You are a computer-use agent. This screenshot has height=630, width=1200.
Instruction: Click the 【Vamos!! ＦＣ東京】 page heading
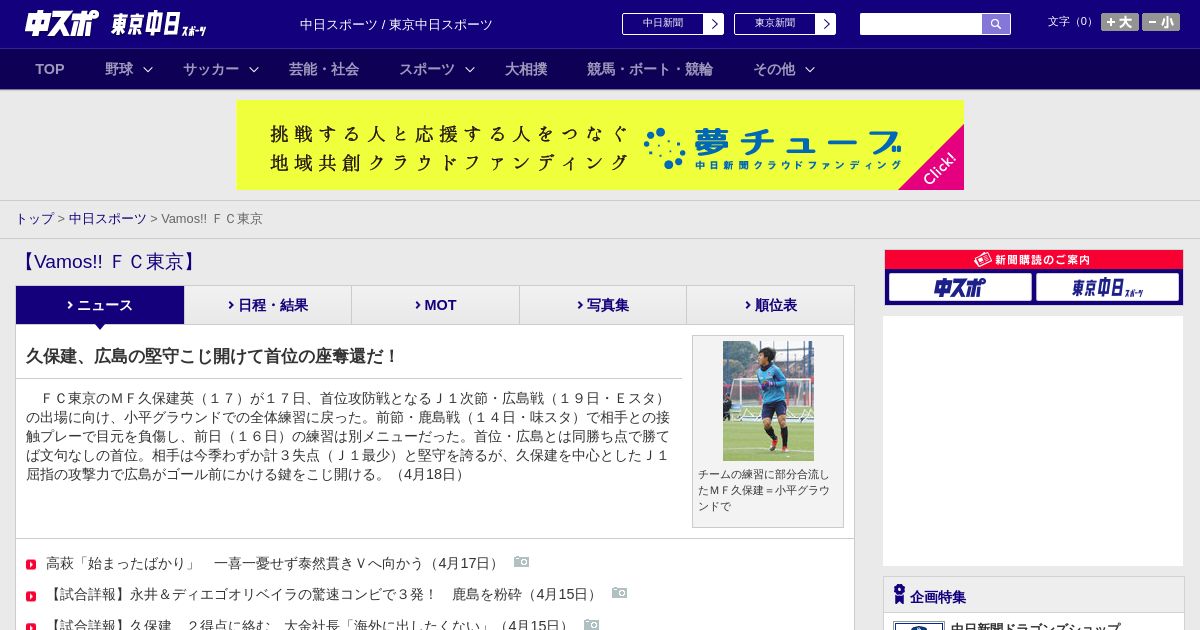(x=108, y=262)
